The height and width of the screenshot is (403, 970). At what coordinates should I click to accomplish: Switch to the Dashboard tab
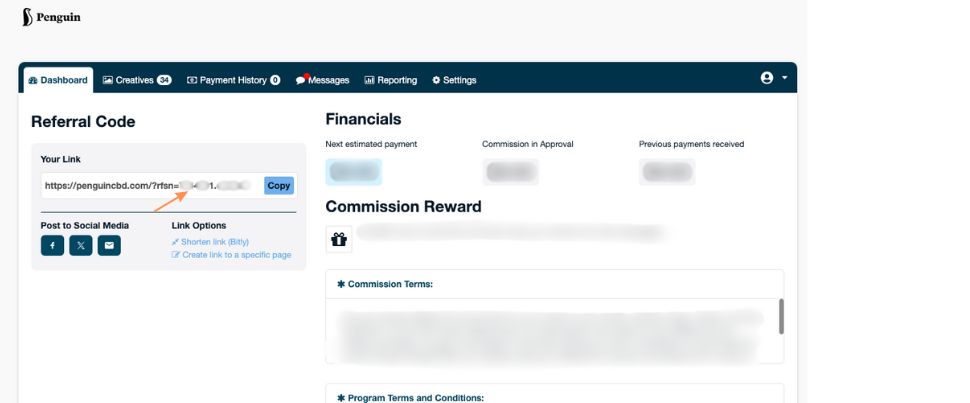point(58,80)
